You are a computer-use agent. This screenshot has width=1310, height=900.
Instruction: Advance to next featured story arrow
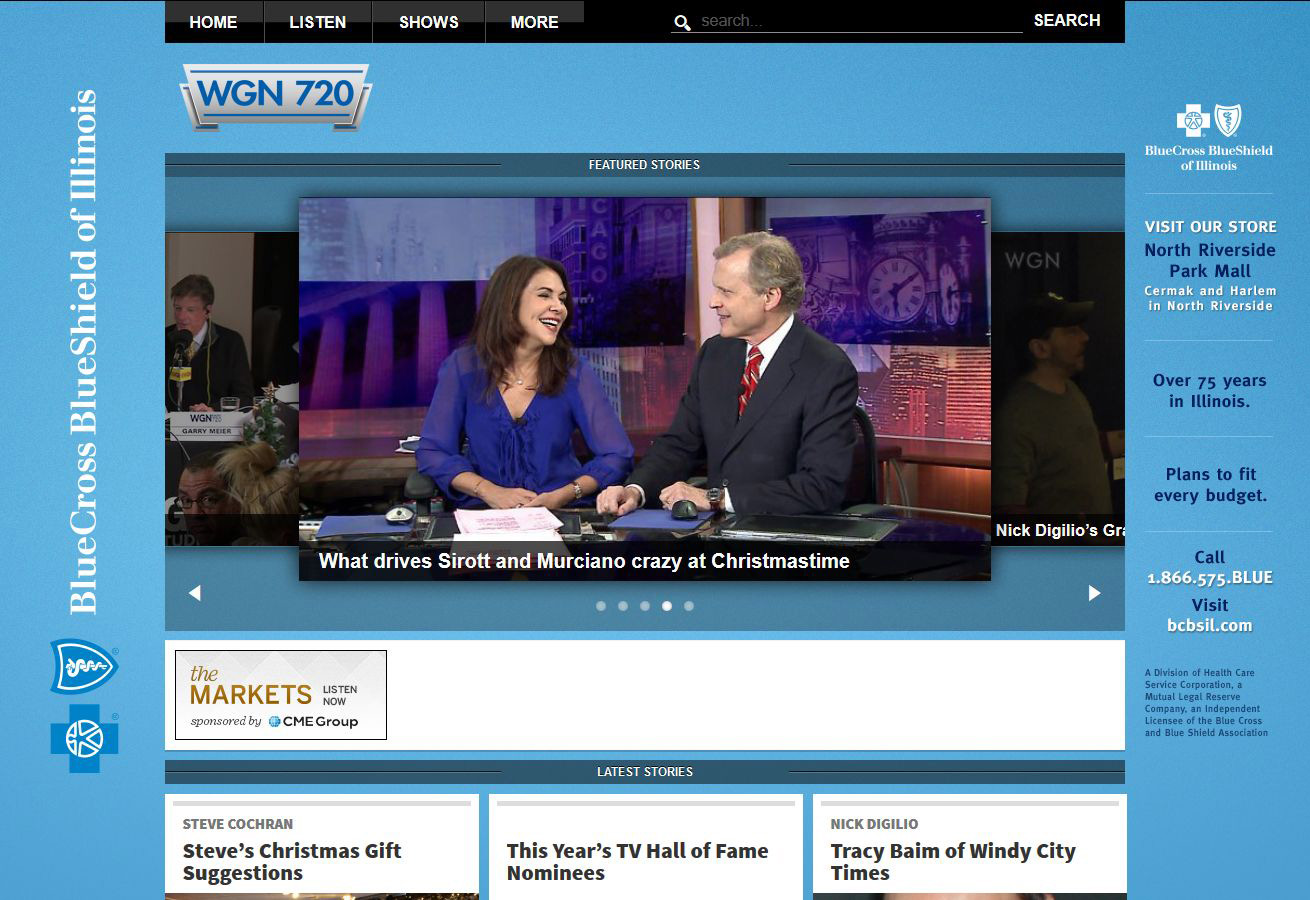click(x=1094, y=593)
